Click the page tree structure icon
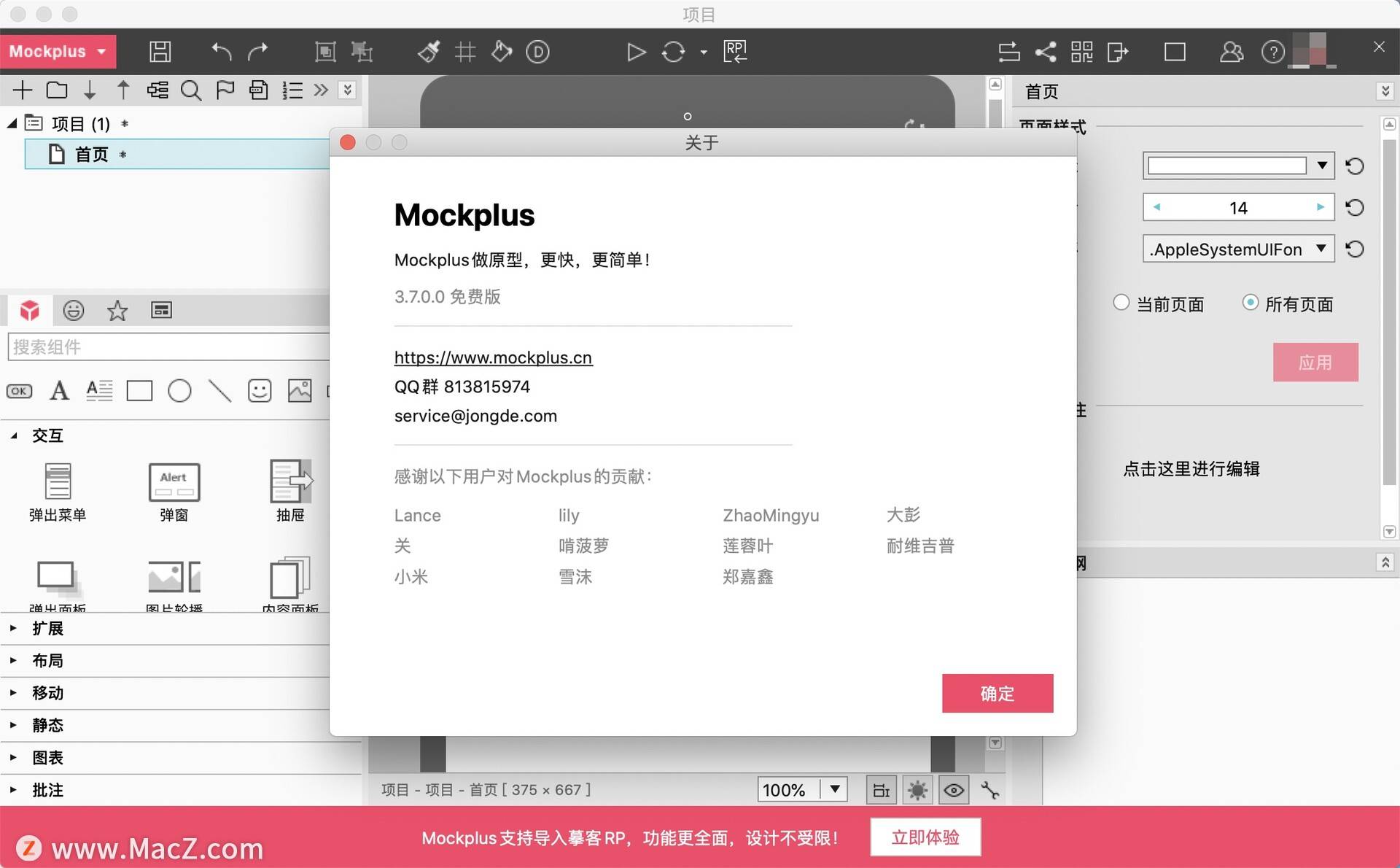 (x=157, y=90)
